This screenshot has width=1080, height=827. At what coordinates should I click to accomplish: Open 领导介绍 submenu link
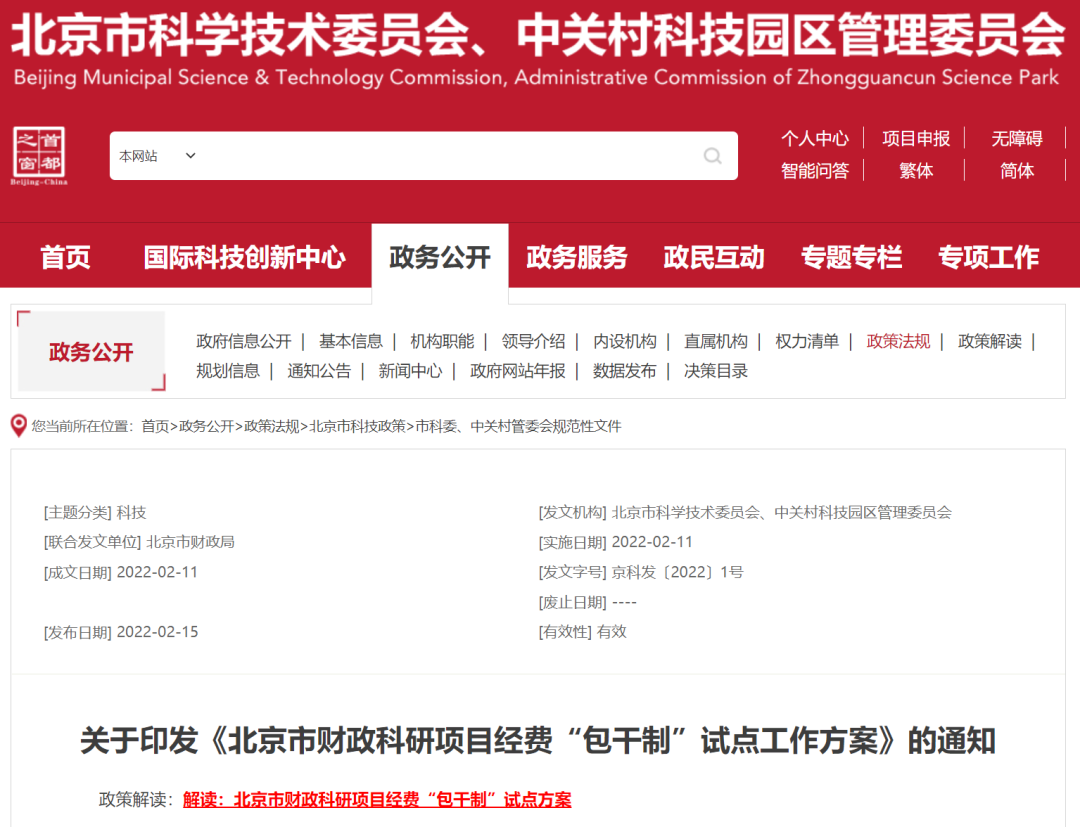click(x=533, y=341)
